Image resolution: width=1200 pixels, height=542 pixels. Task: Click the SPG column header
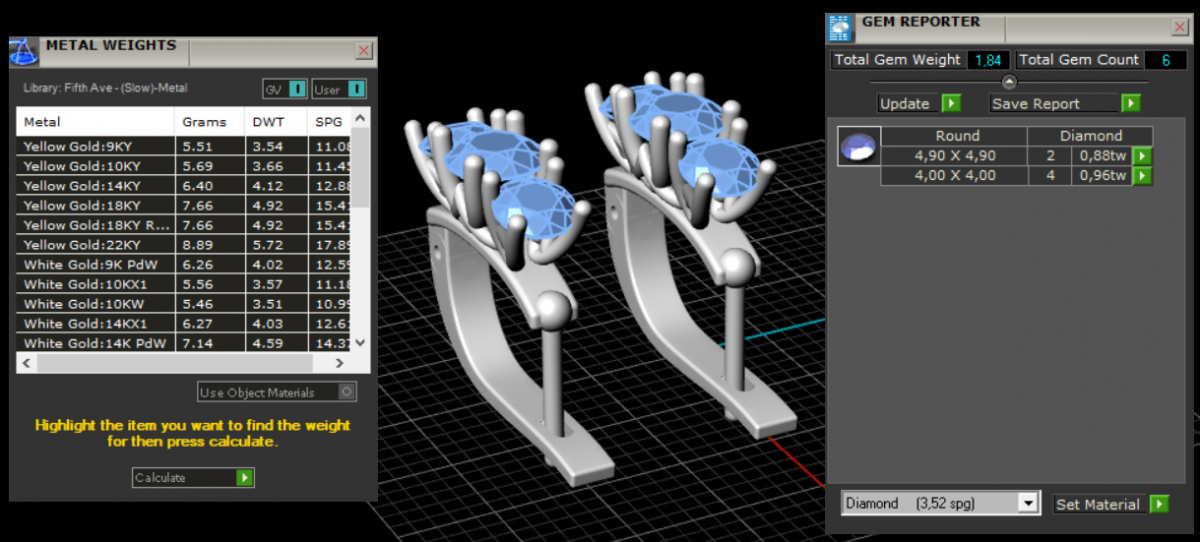point(330,122)
